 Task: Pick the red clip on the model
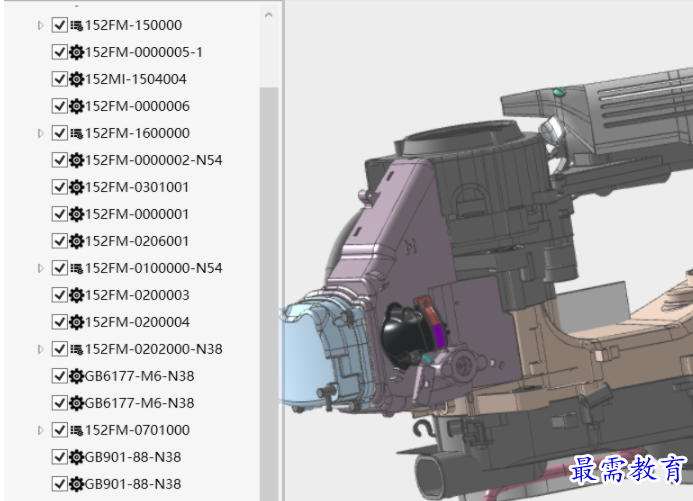coord(427,310)
